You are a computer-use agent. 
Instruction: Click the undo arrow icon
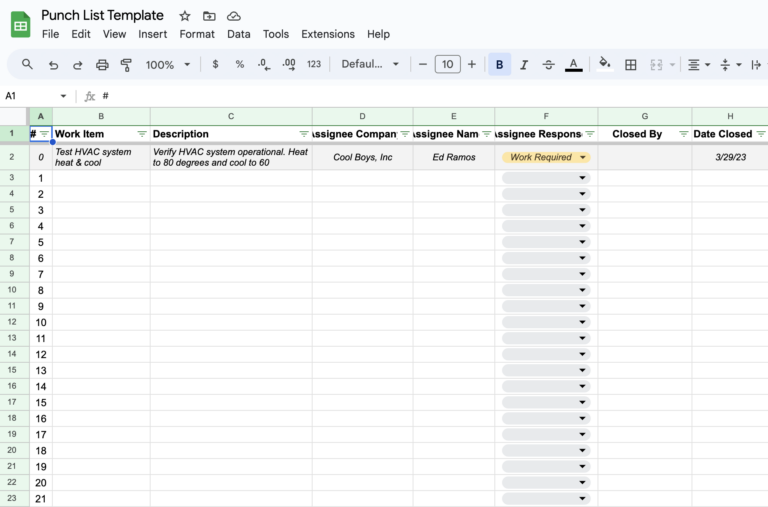pos(53,65)
